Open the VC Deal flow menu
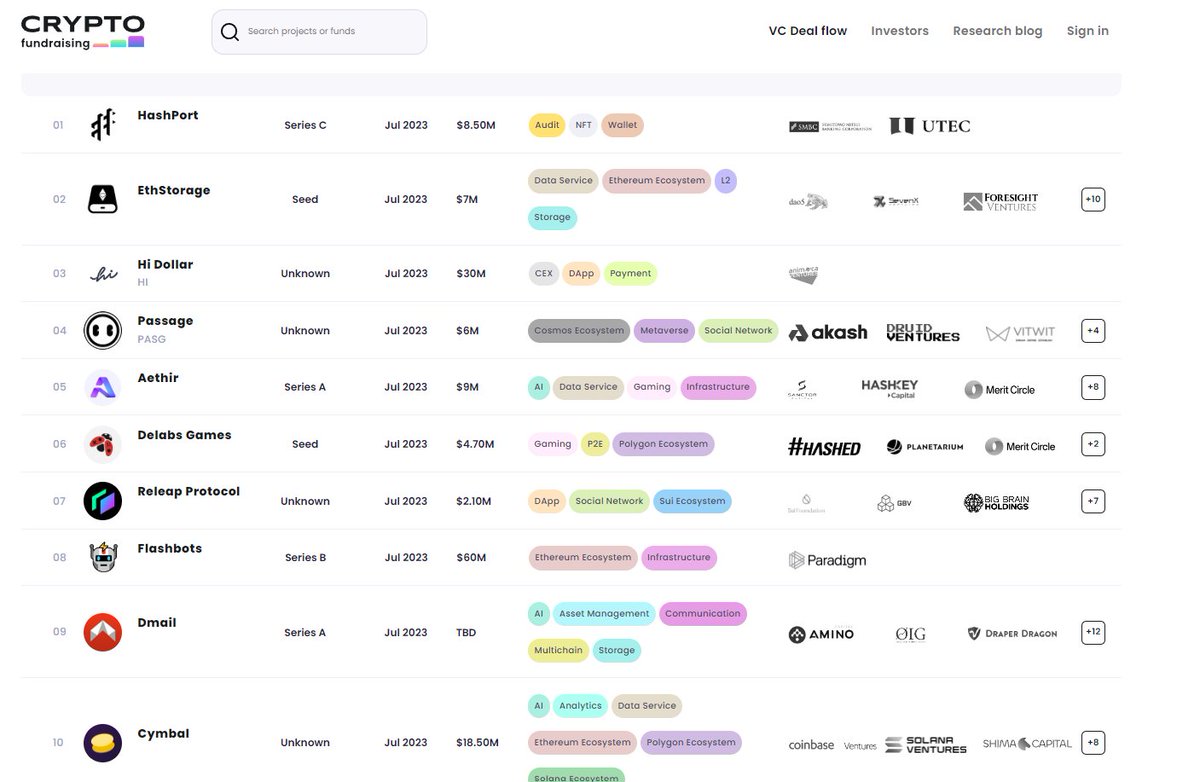Image resolution: width=1200 pixels, height=782 pixels. [x=807, y=30]
